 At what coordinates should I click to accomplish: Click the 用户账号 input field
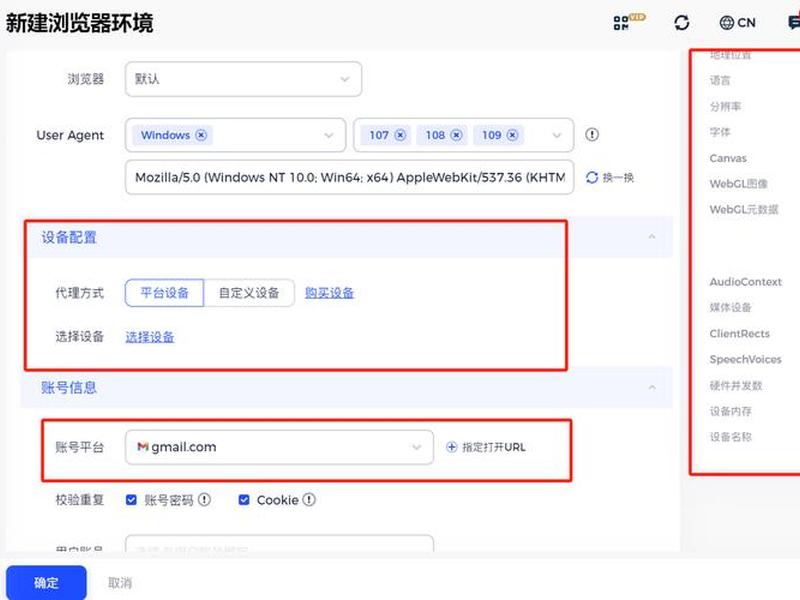pyautogui.click(x=279, y=544)
